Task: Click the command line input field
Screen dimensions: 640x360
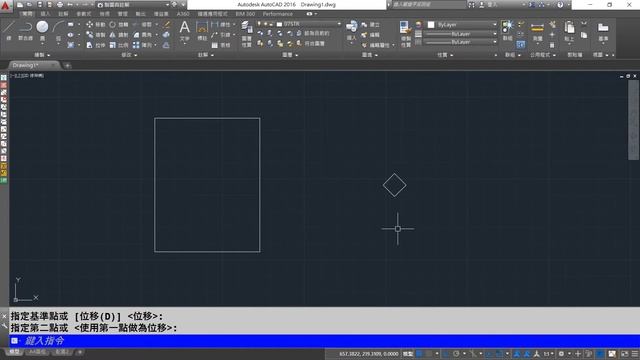Action: [324, 341]
